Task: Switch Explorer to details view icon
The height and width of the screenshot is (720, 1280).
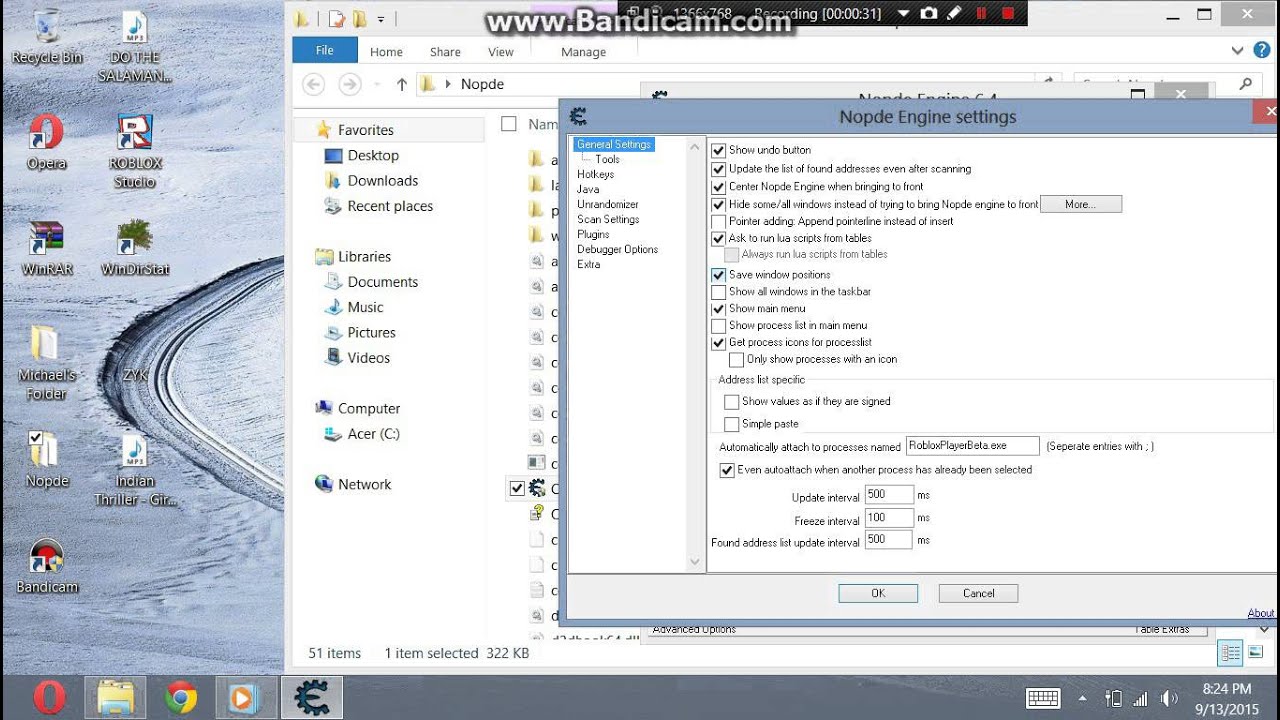Action: click(x=1230, y=653)
